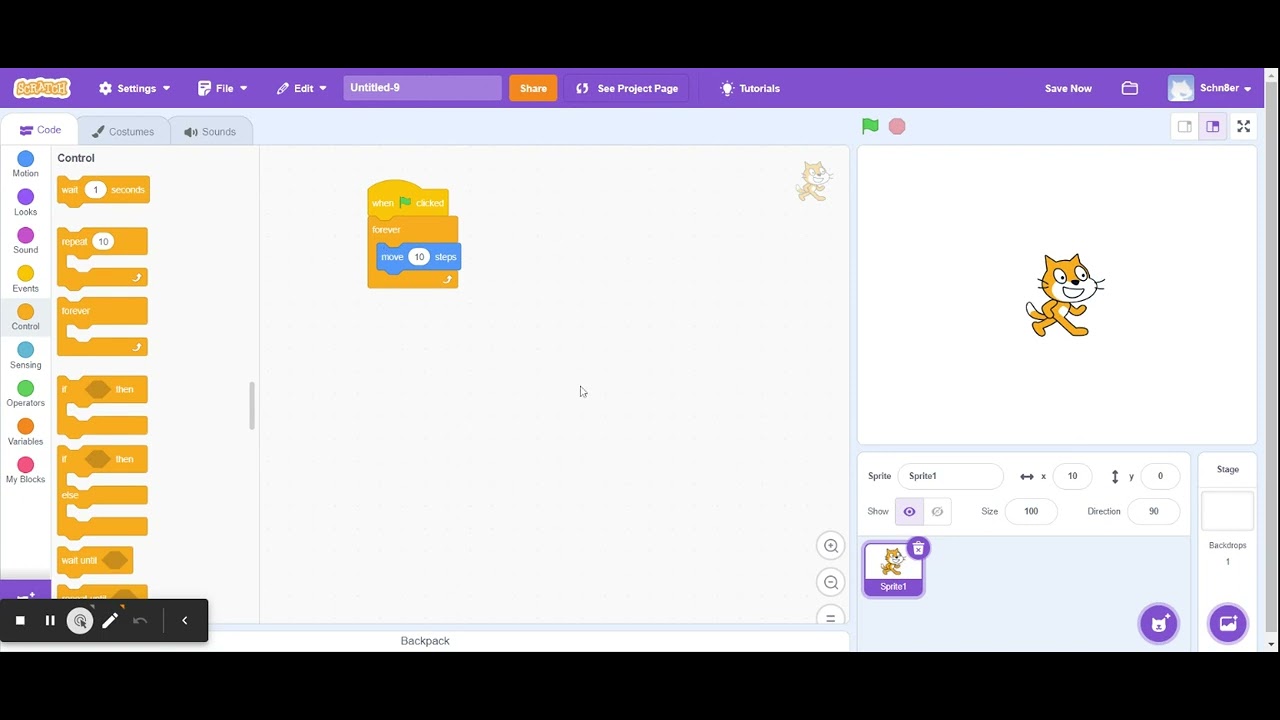Click the red stop sign
1280x720 pixels.
click(897, 126)
